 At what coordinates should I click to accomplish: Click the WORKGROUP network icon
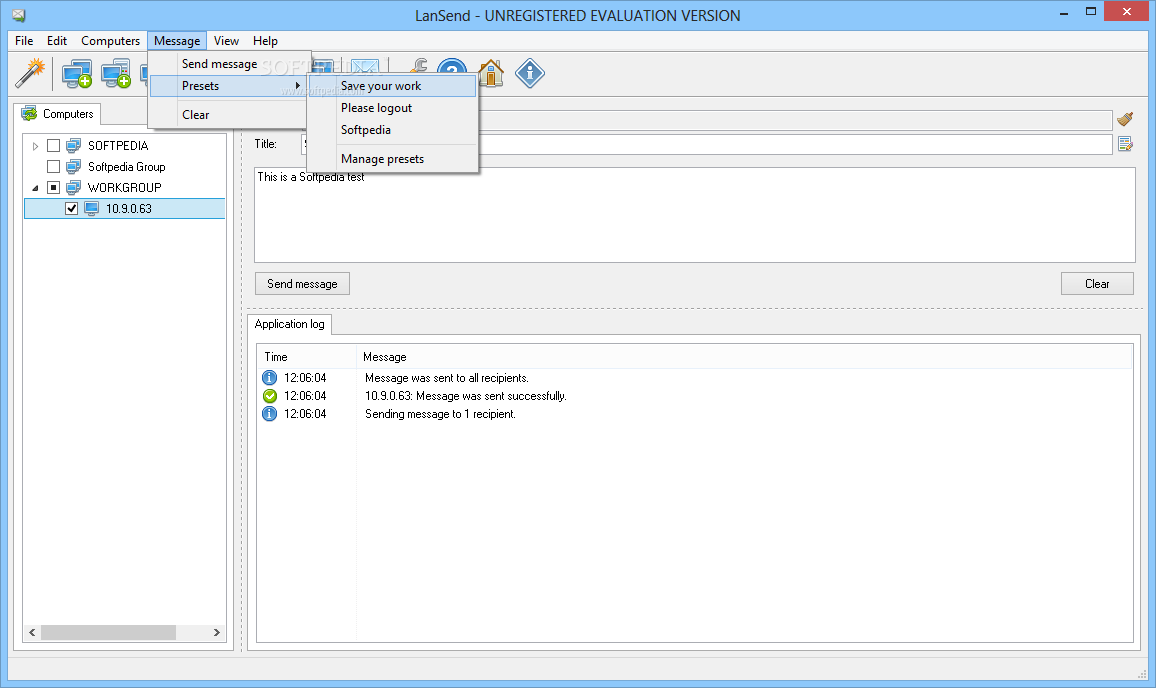pyautogui.click(x=73, y=187)
